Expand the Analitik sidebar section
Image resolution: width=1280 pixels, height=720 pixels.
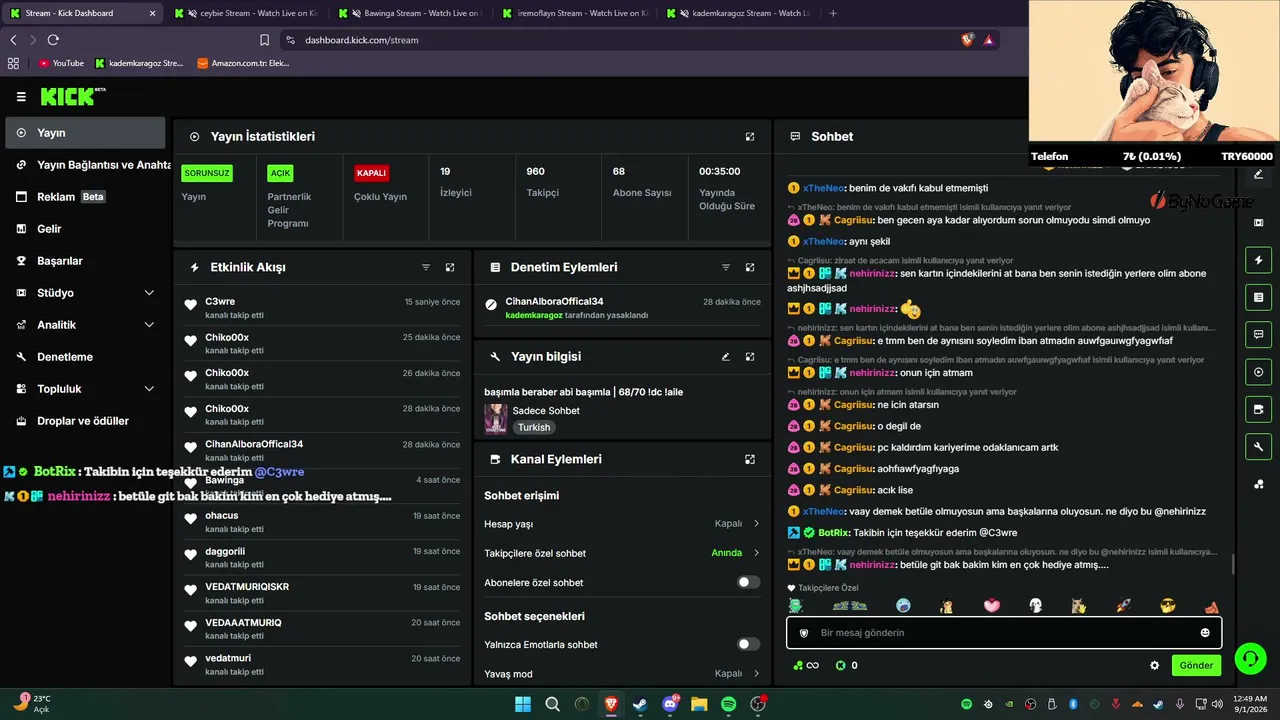[x=85, y=325]
